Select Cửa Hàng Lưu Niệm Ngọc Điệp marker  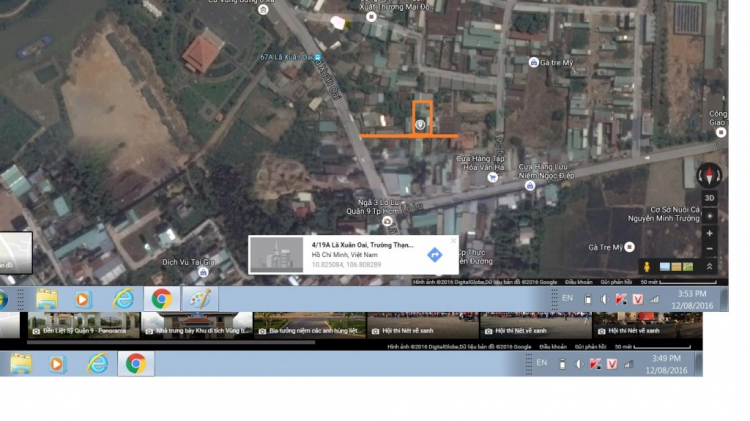tap(529, 186)
